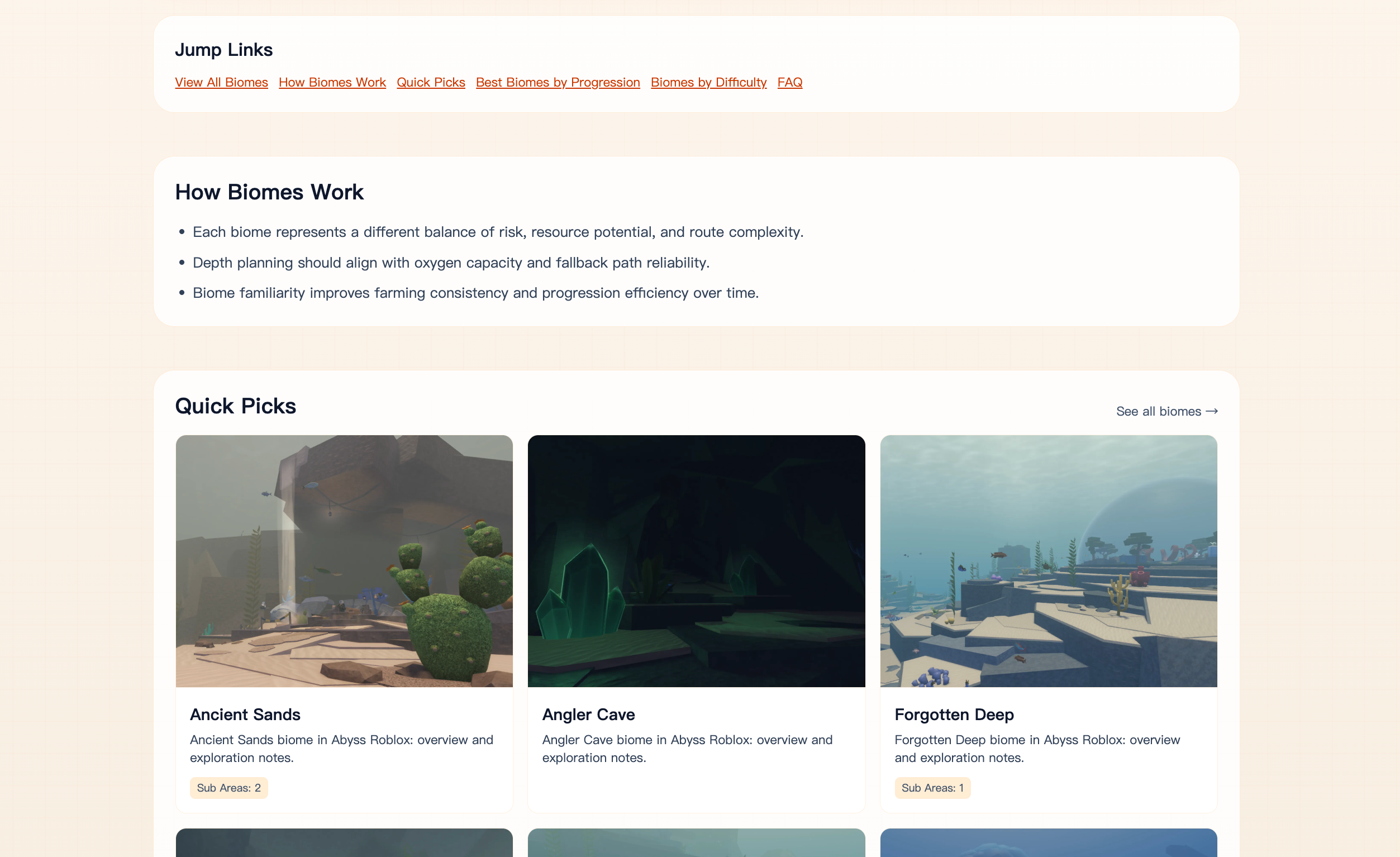Jump to How Biomes Work section
The image size is (1400, 857).
(x=332, y=83)
